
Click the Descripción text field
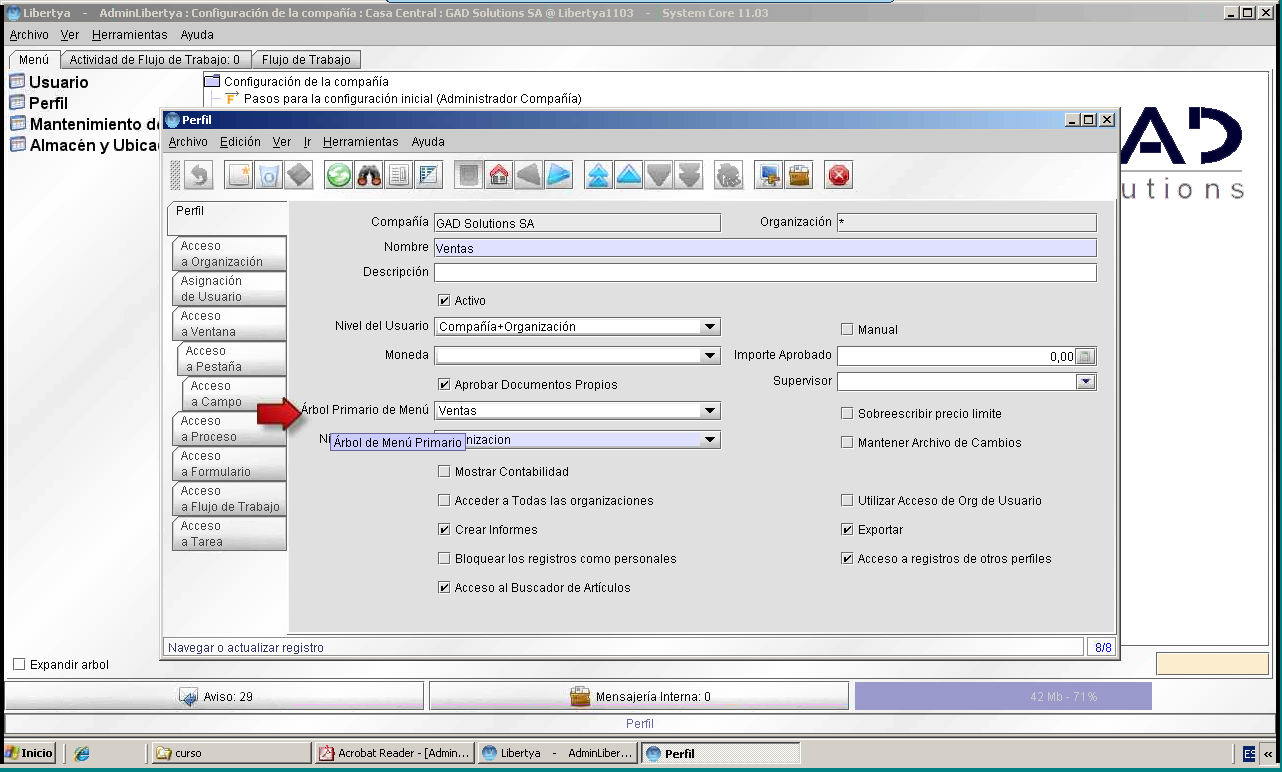(765, 272)
